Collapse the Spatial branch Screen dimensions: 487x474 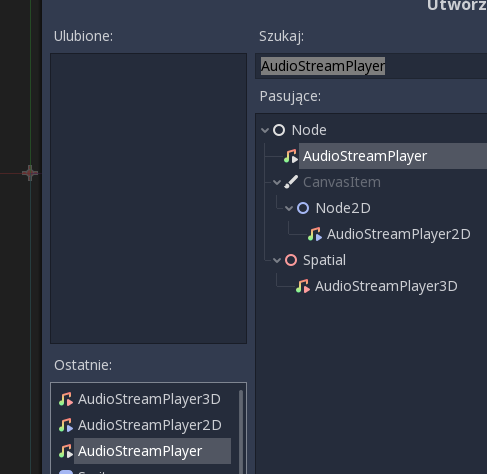277,260
